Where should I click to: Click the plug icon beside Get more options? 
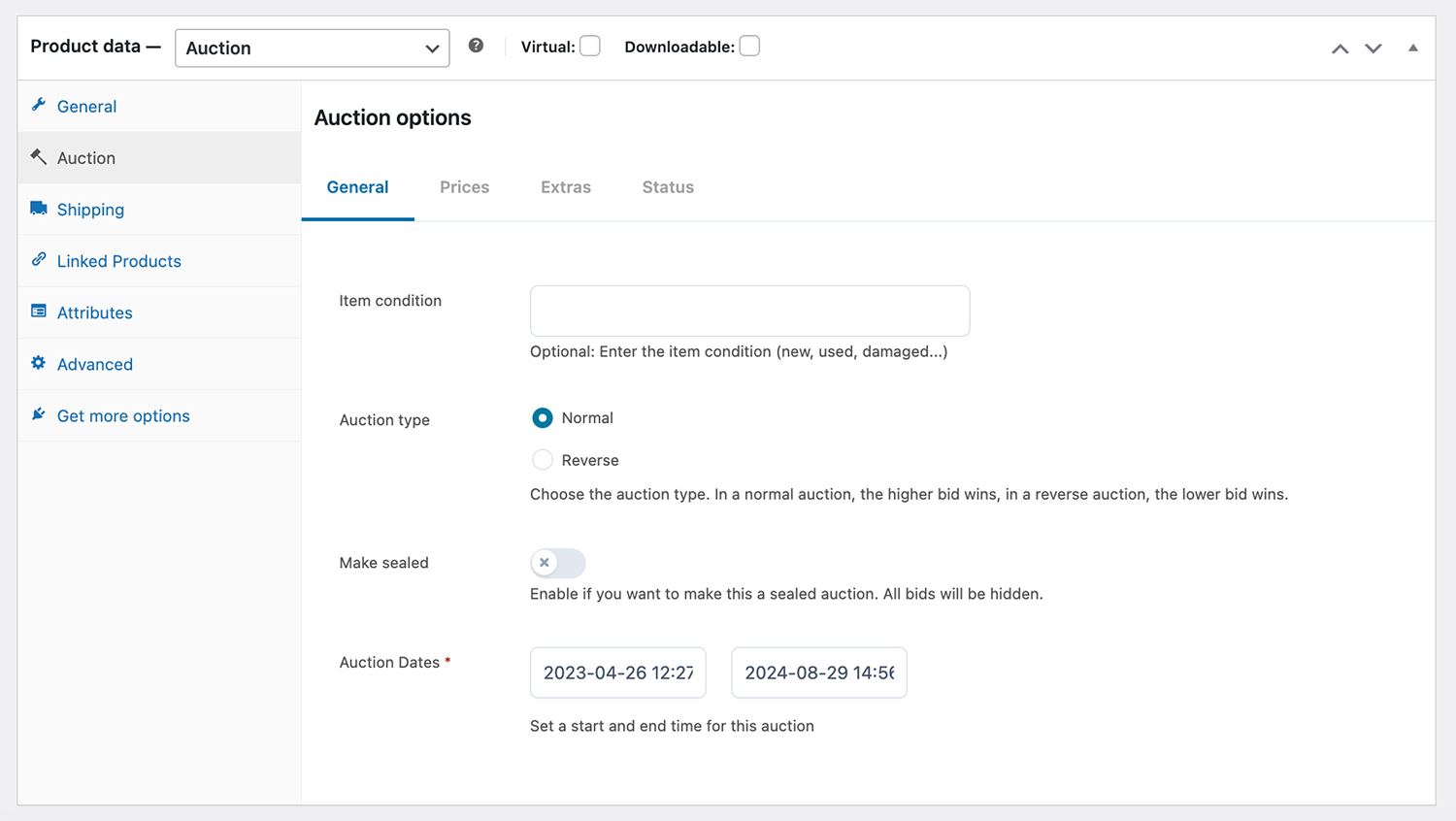pyautogui.click(x=39, y=414)
